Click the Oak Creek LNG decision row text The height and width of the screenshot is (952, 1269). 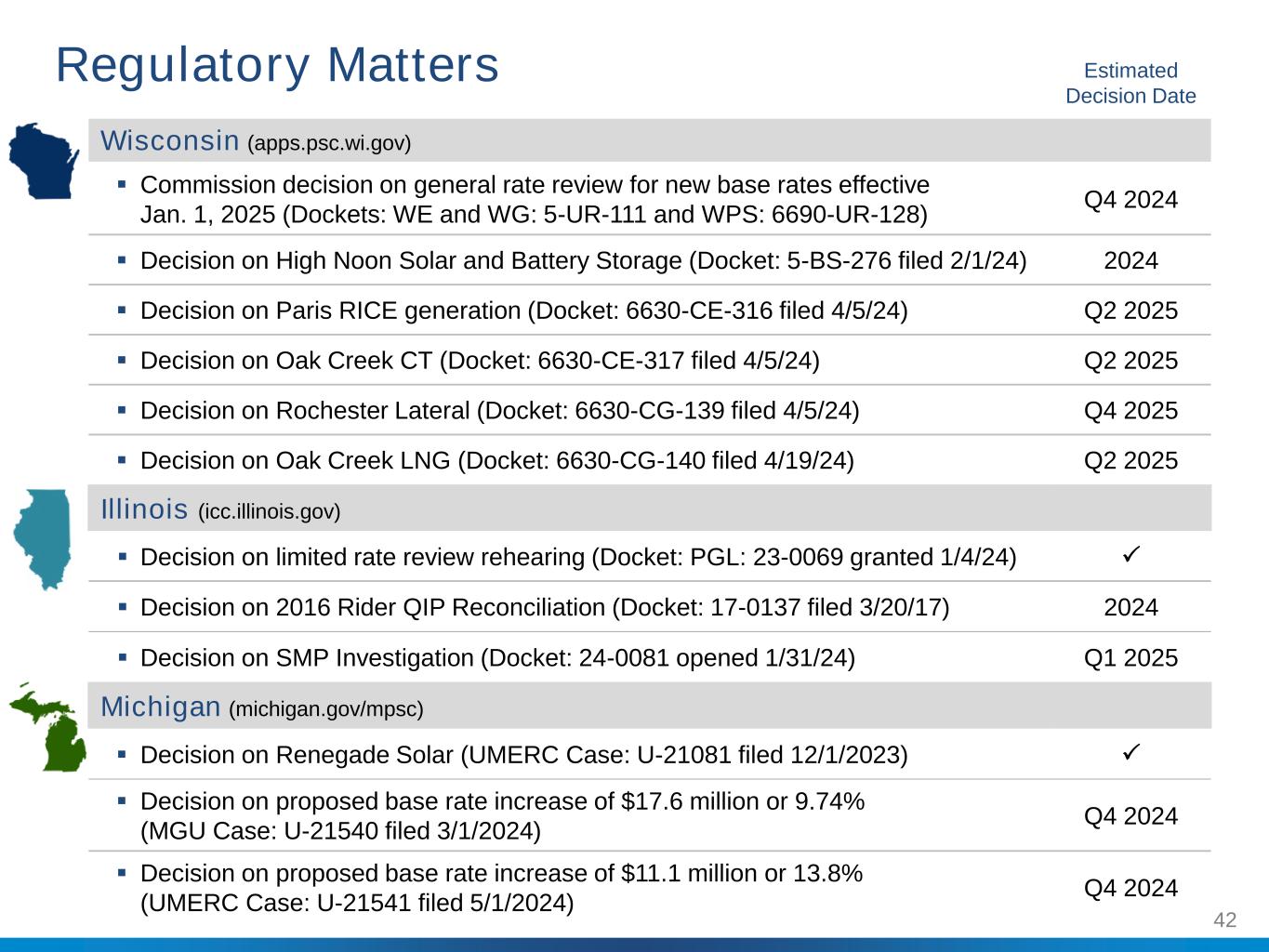496,461
